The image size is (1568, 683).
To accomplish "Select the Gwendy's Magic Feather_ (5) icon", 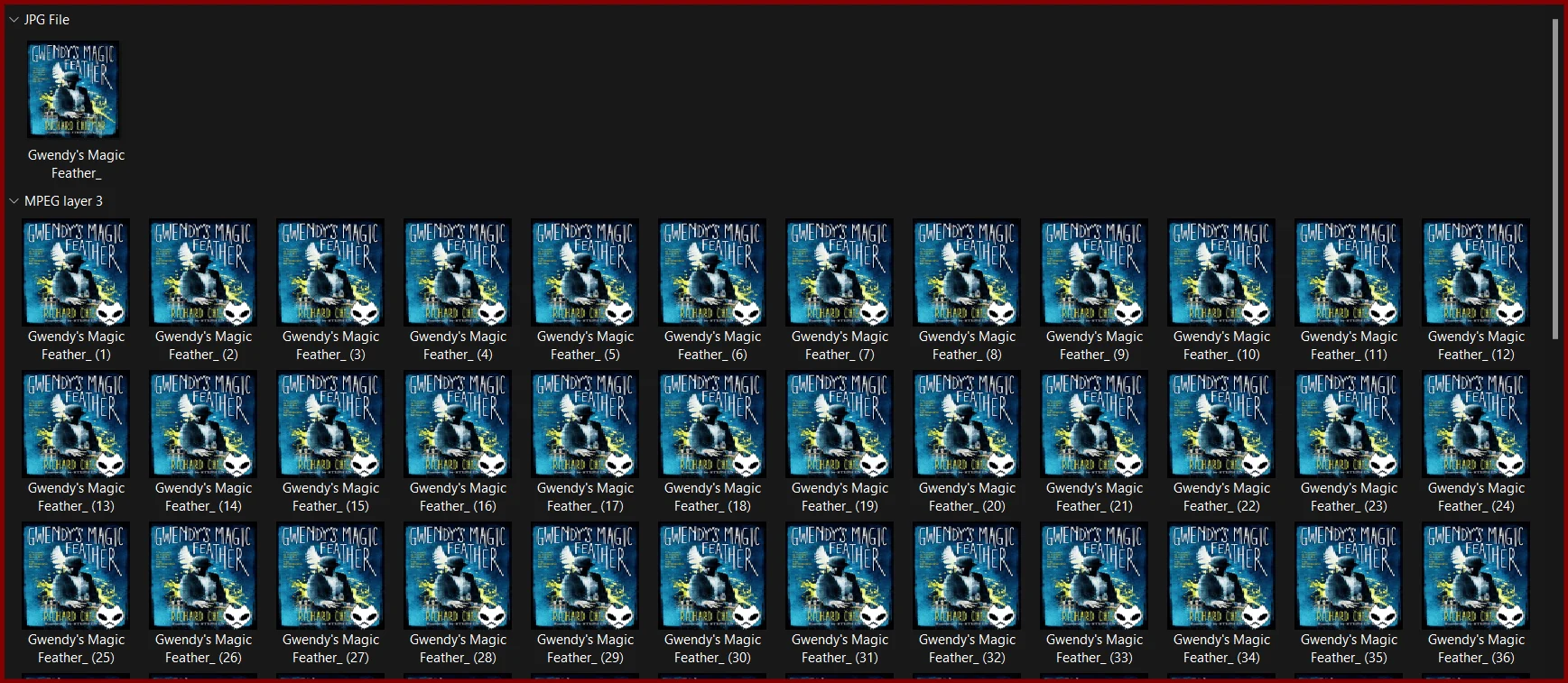I will click(x=585, y=272).
